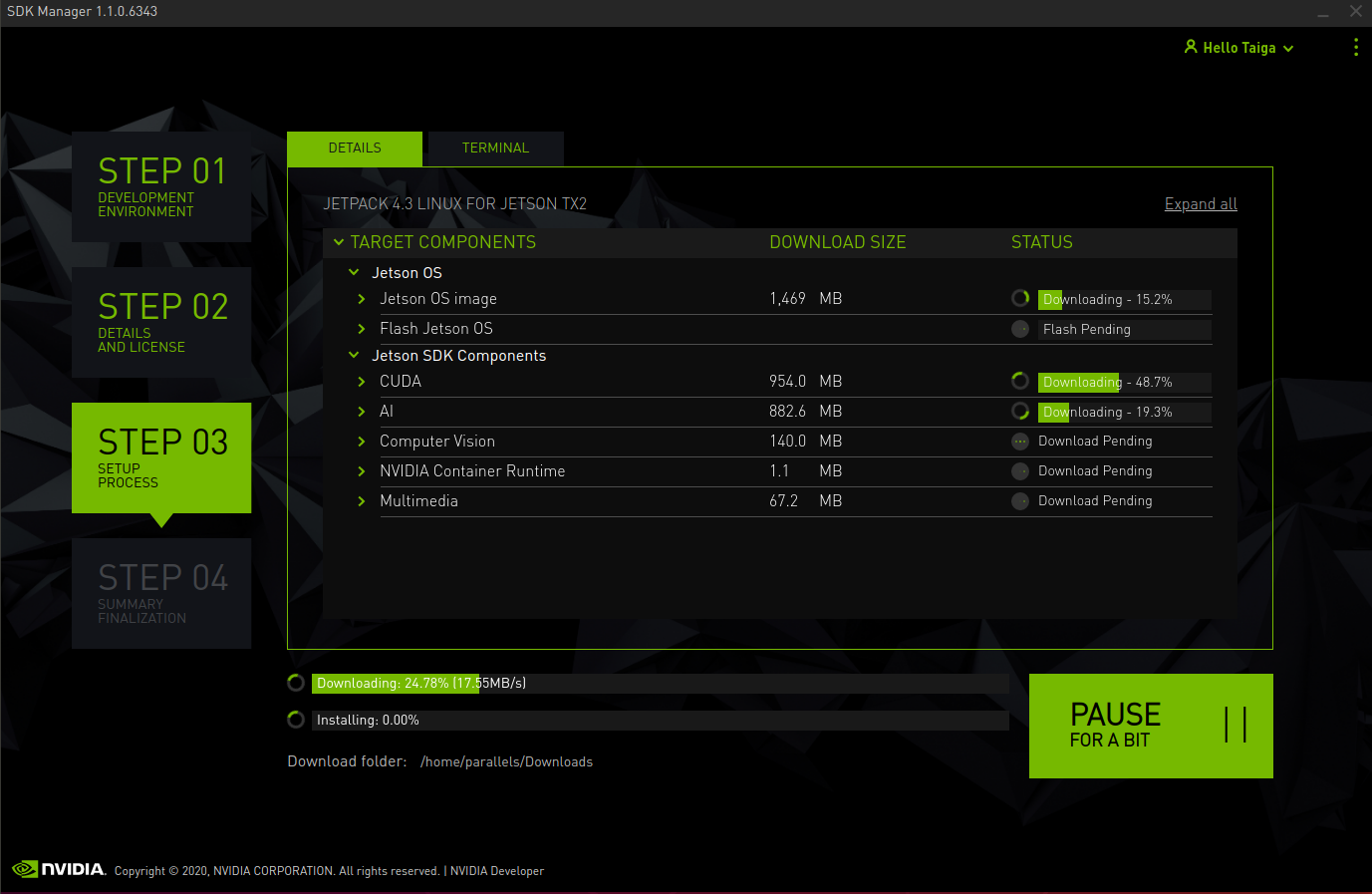Click the NVIDIA Container Runtime pending icon
The width and height of the screenshot is (1372, 894).
(x=1020, y=470)
